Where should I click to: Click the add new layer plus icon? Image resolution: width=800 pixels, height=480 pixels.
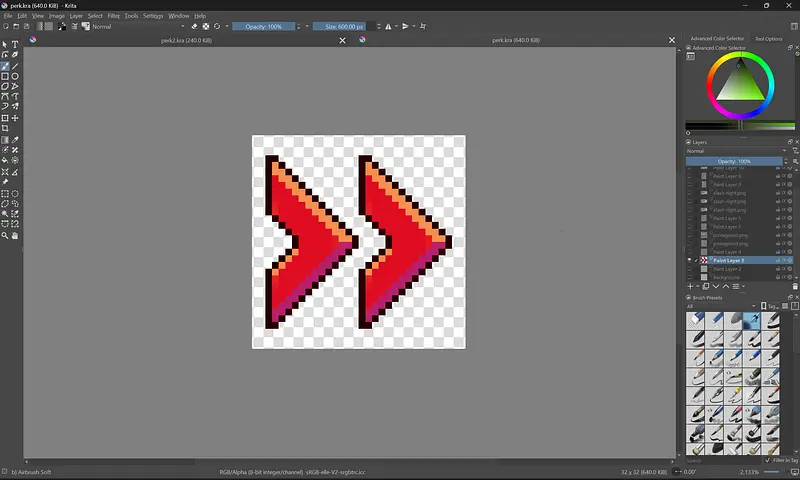[691, 286]
